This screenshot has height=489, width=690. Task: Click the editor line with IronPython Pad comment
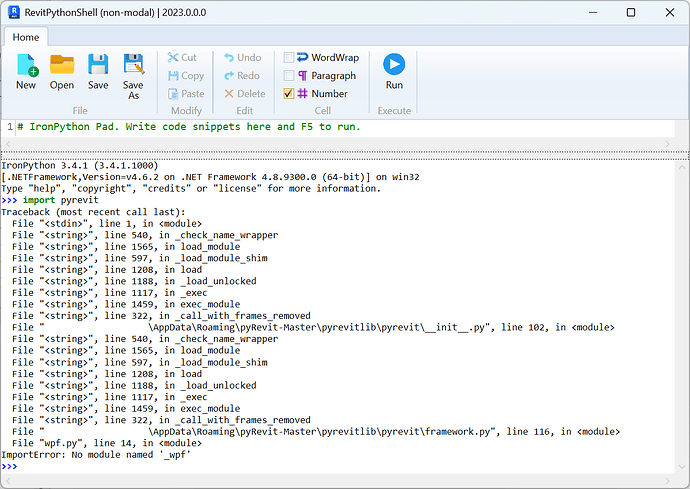(x=189, y=127)
